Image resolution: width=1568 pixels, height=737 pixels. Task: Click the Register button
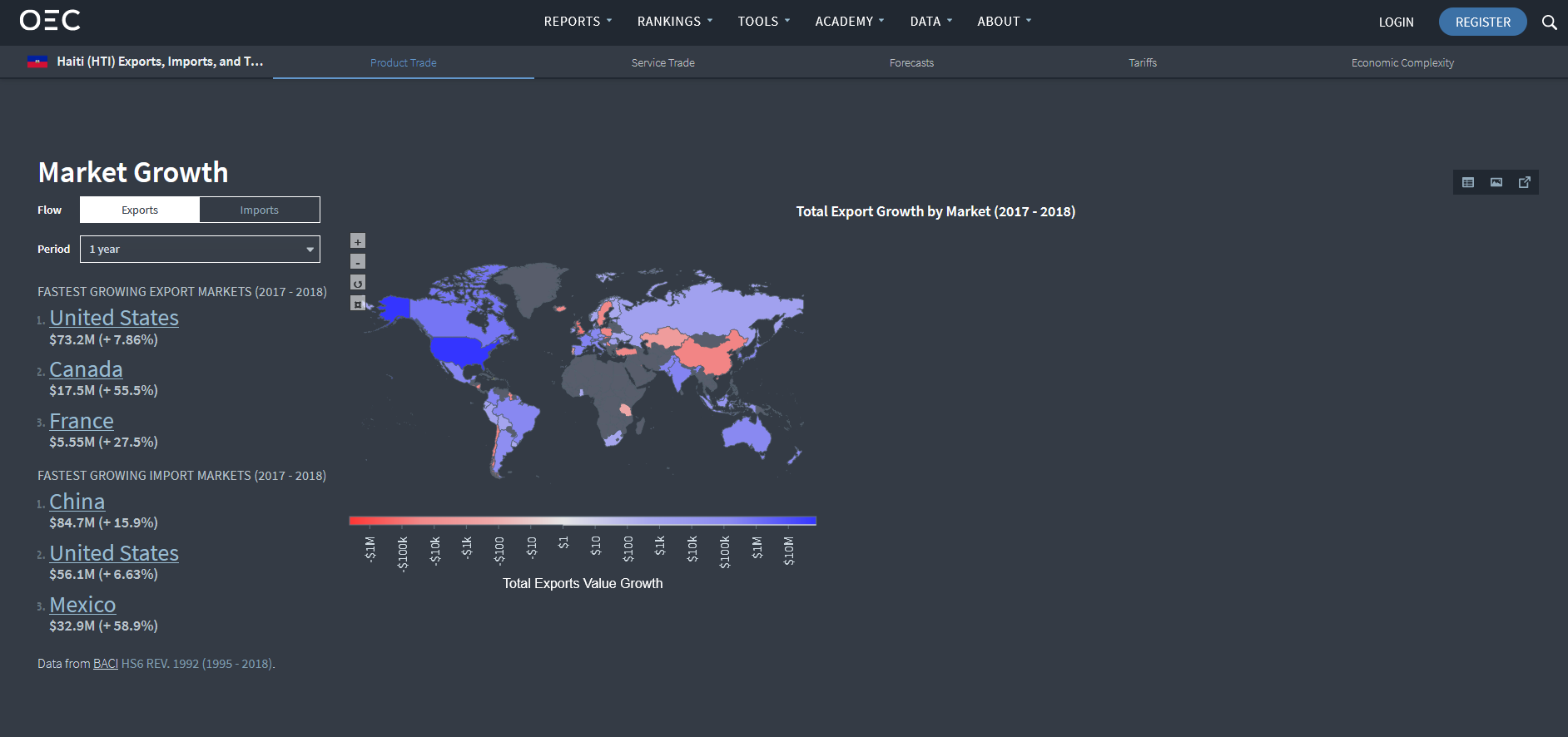tap(1482, 22)
